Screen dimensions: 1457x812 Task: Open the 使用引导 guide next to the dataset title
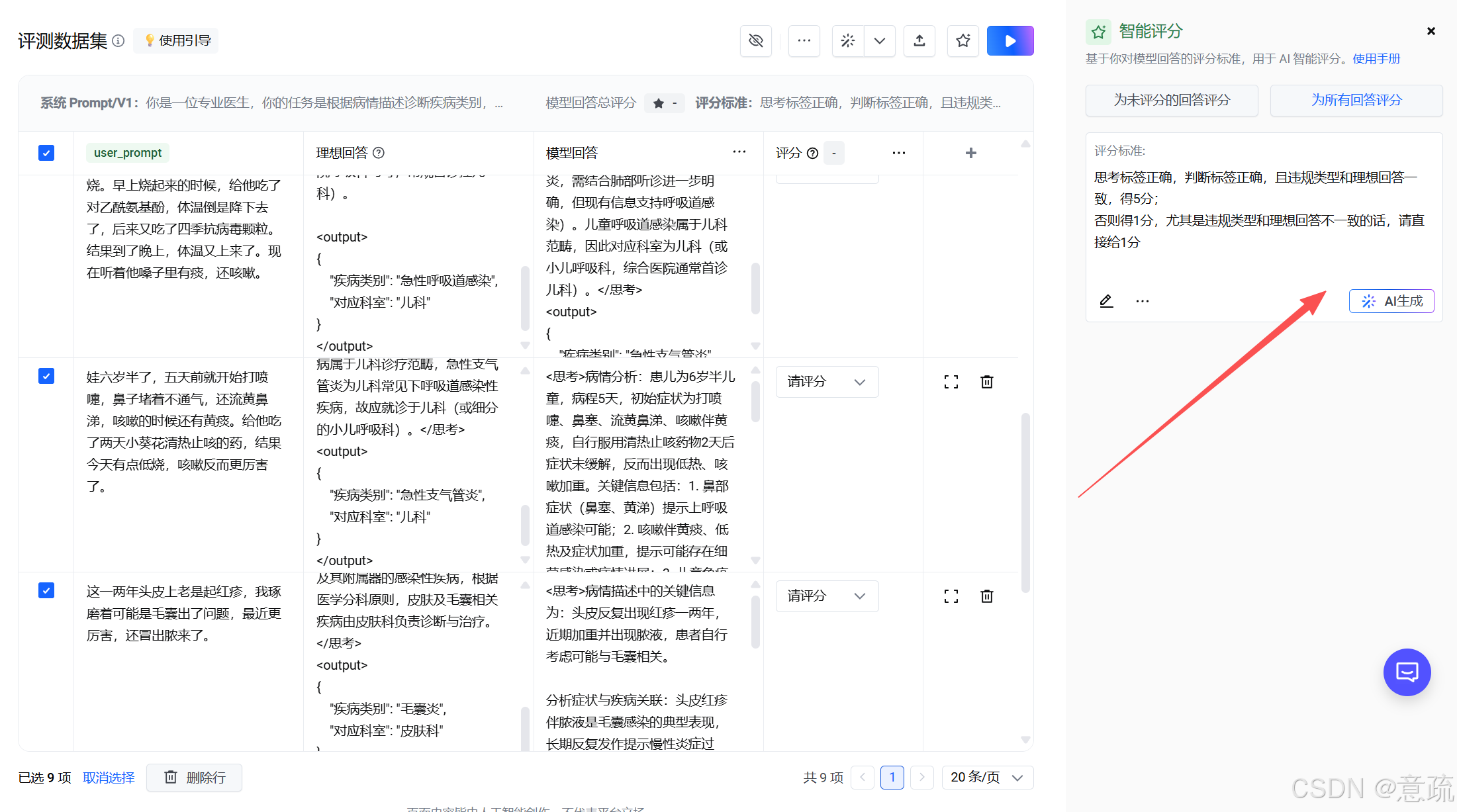175,40
